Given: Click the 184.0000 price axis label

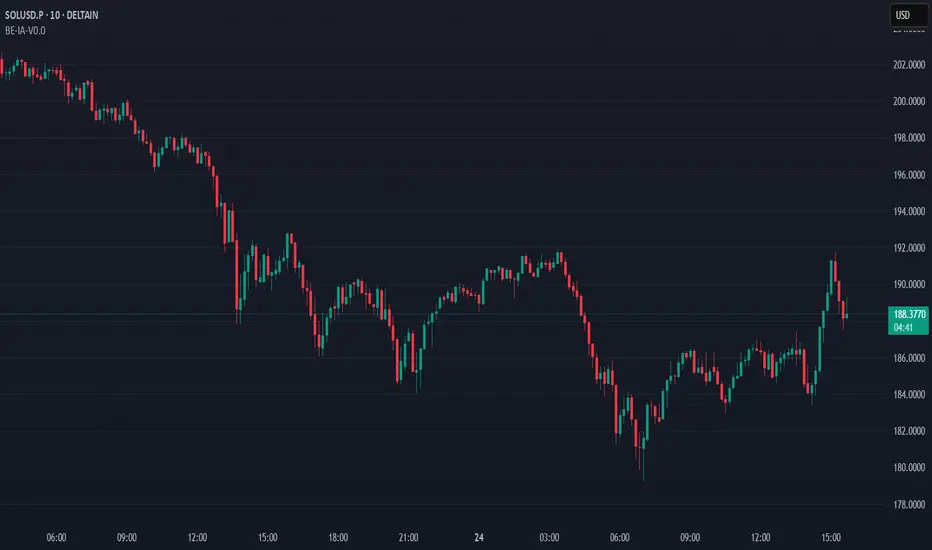Looking at the screenshot, I should click(908, 394).
